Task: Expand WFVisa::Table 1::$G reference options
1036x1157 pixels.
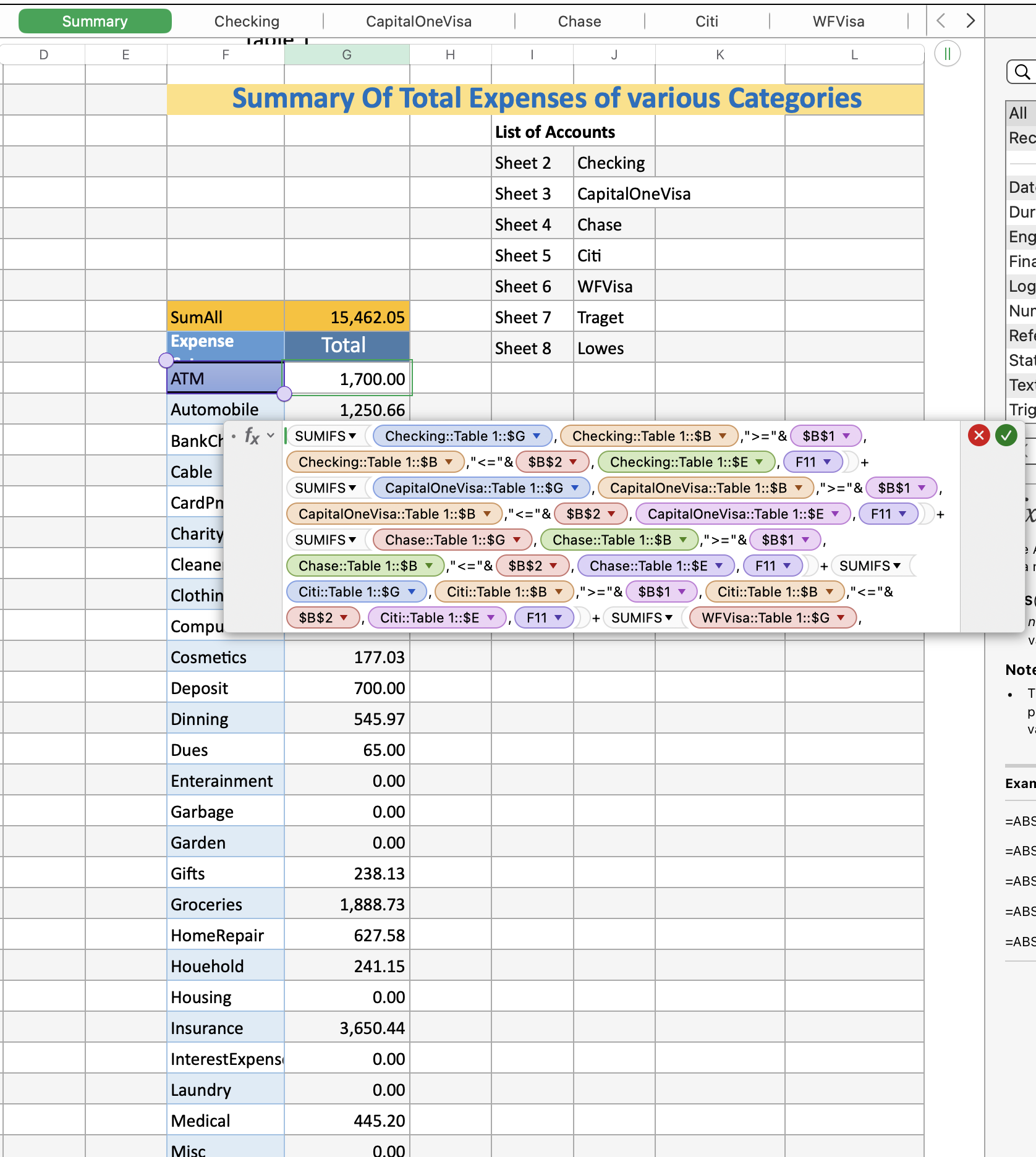Action: click(841, 618)
